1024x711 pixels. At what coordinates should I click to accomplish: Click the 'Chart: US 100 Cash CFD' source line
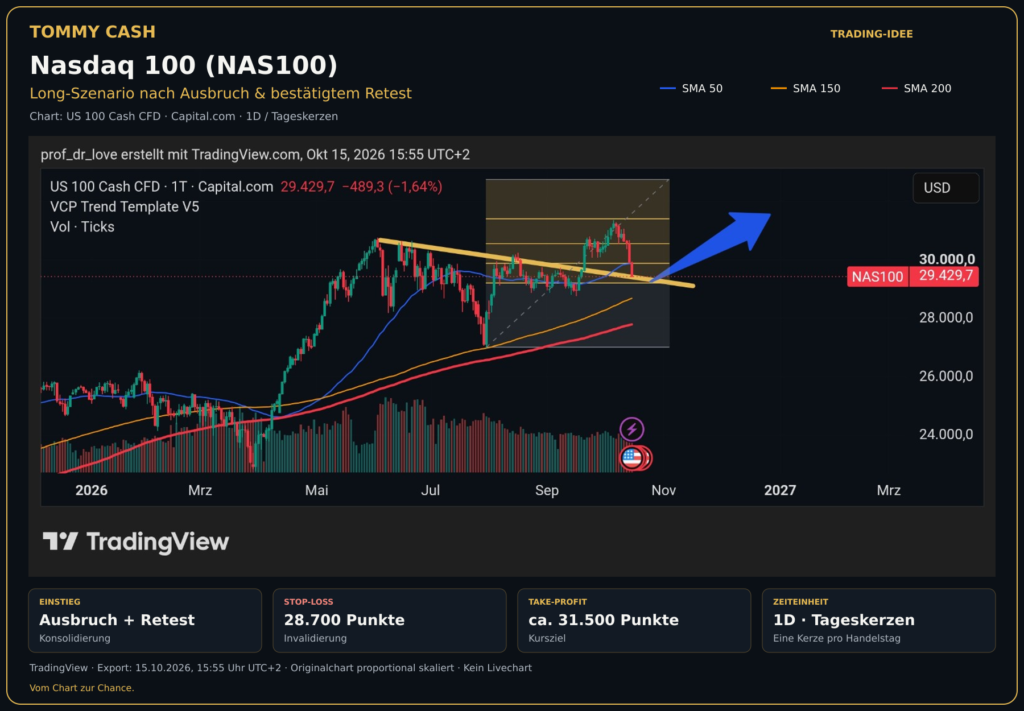coord(184,116)
